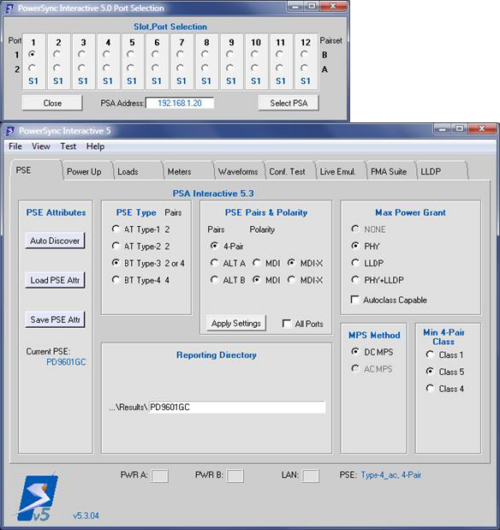Switch to the Conf. Test tab
The height and width of the screenshot is (530, 500).
[290, 171]
